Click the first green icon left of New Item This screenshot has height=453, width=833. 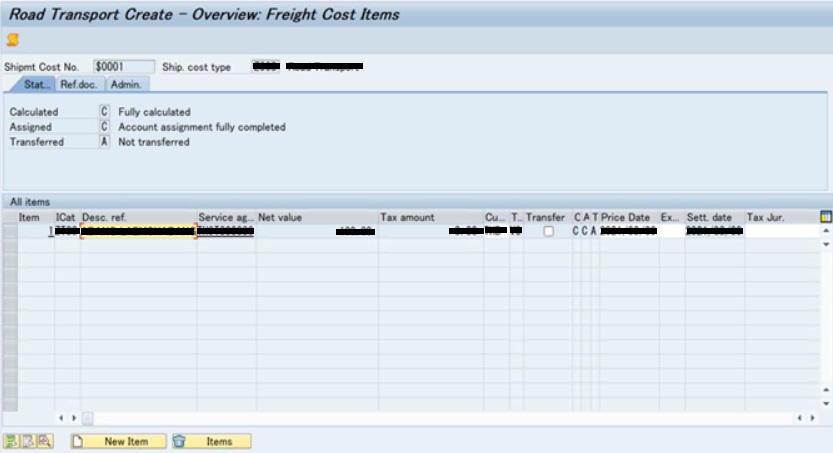[10, 441]
